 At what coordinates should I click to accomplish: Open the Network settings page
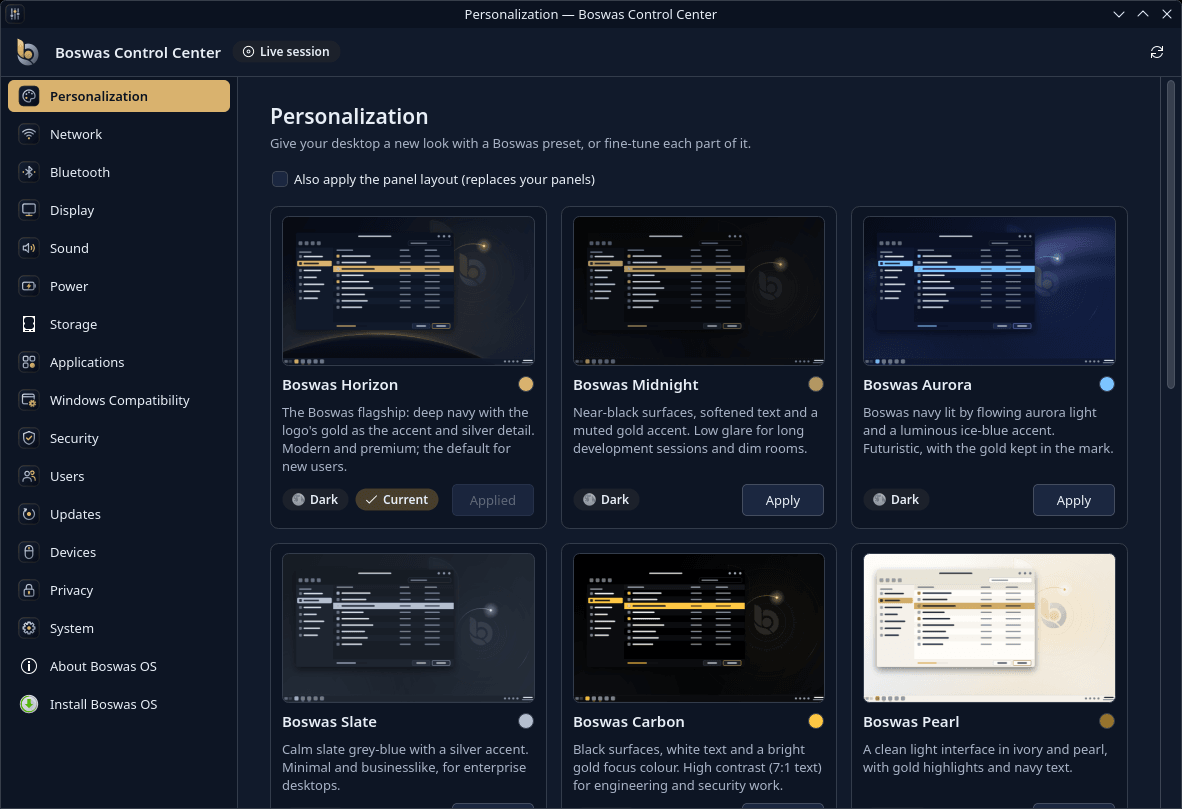118,134
